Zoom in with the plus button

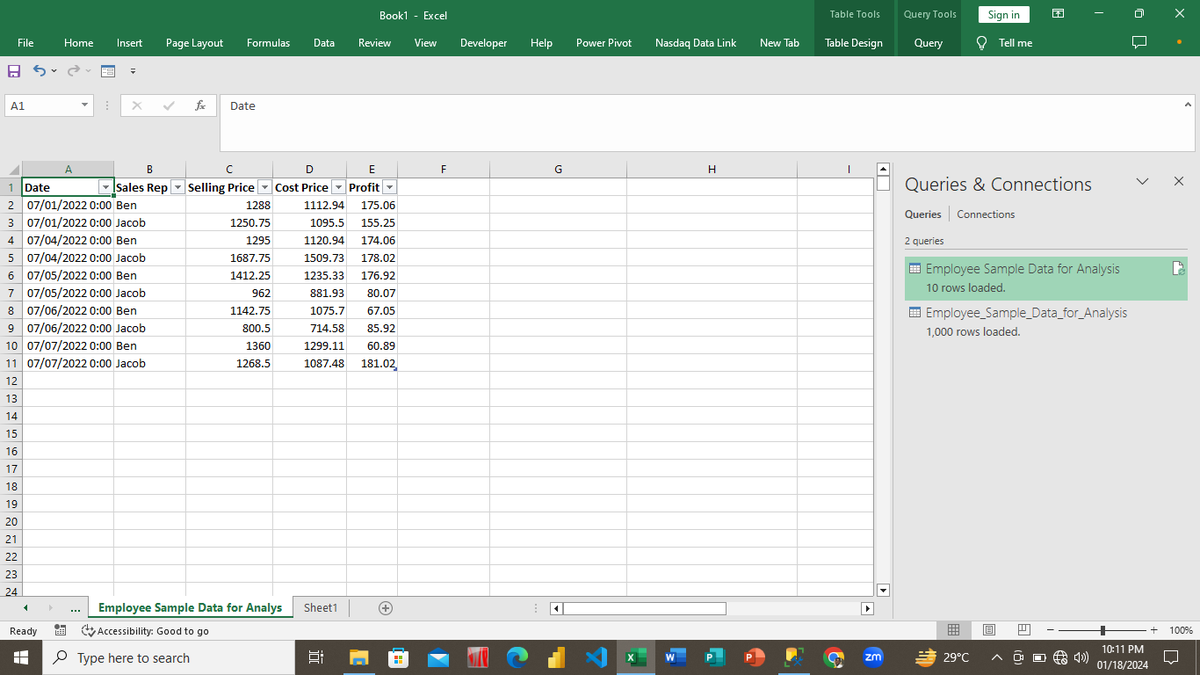[x=1153, y=631]
